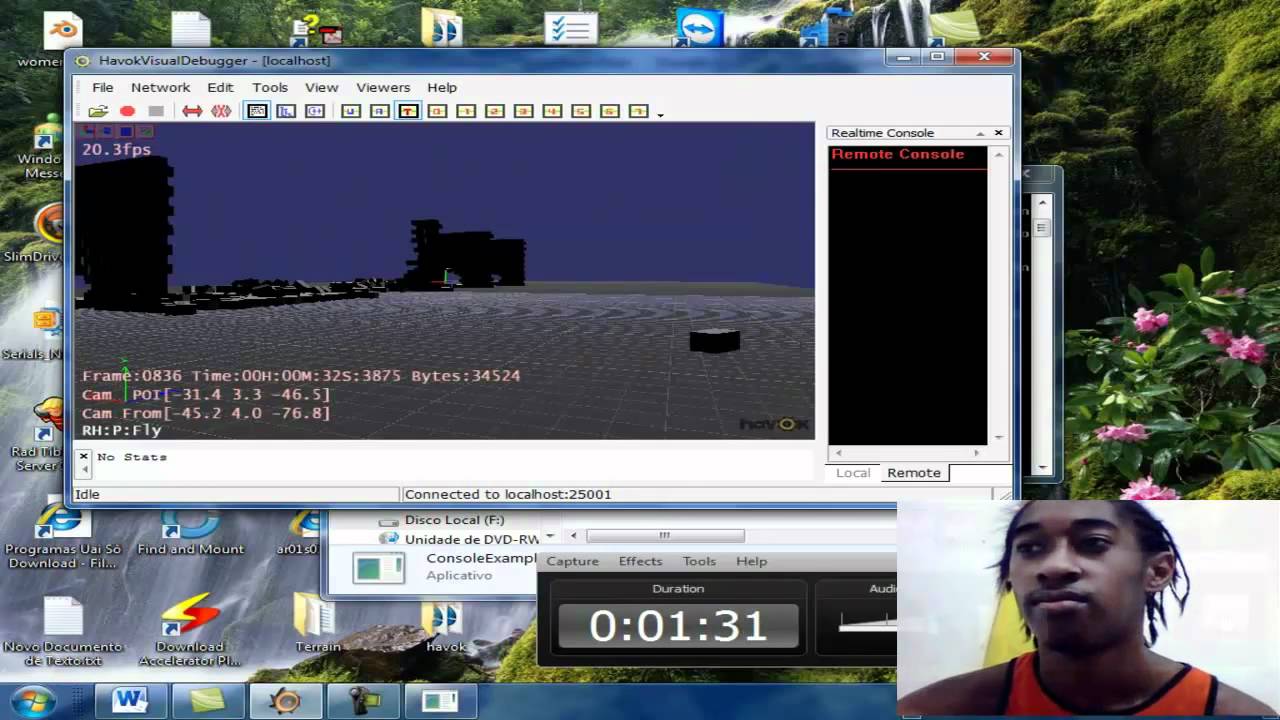
Task: Toggle the camera '7' toolbar button
Action: [639, 111]
